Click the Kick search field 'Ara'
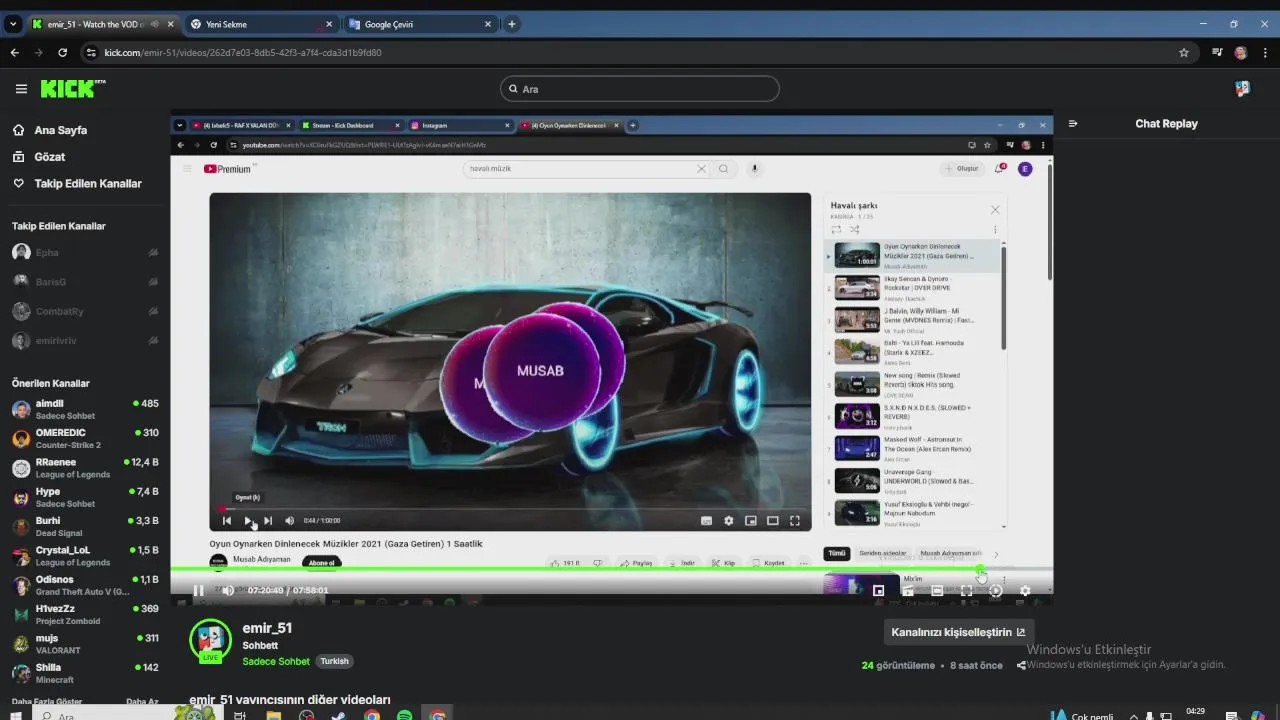The width and height of the screenshot is (1280, 720). point(639,89)
